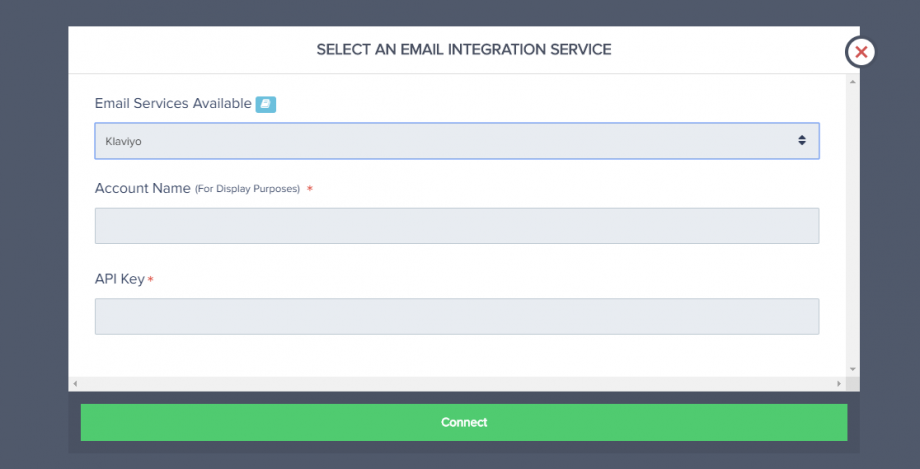The image size is (920, 469).
Task: Click the vertical scrollbar track
Action: 853,220
